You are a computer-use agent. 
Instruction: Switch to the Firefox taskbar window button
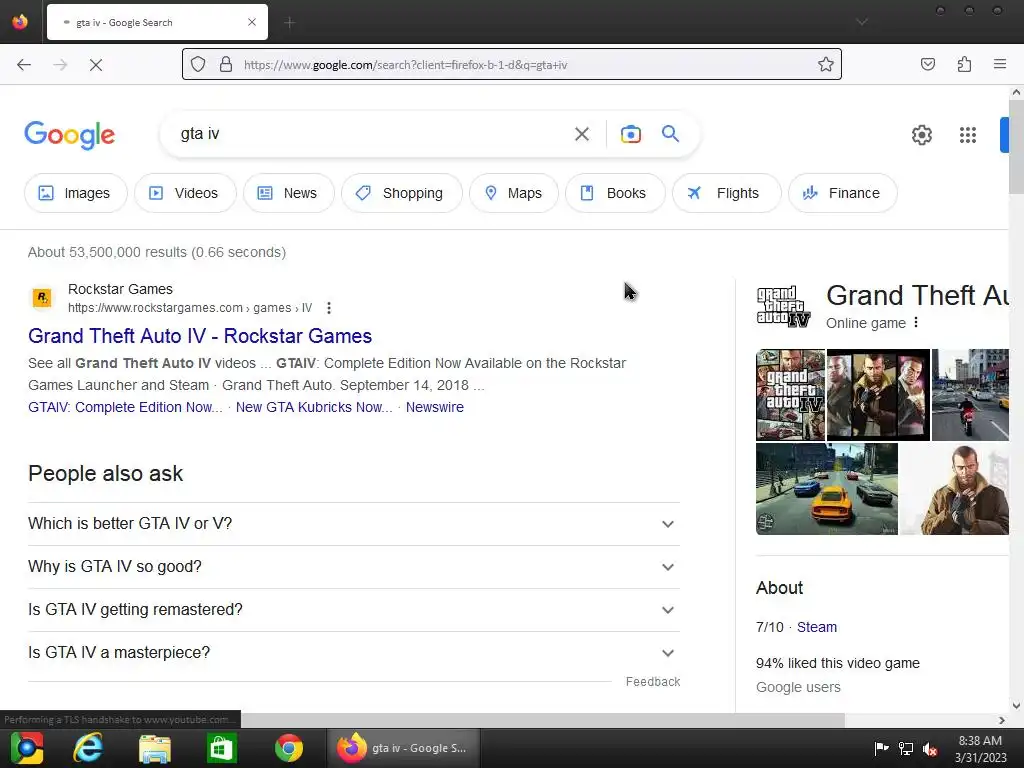(403, 748)
